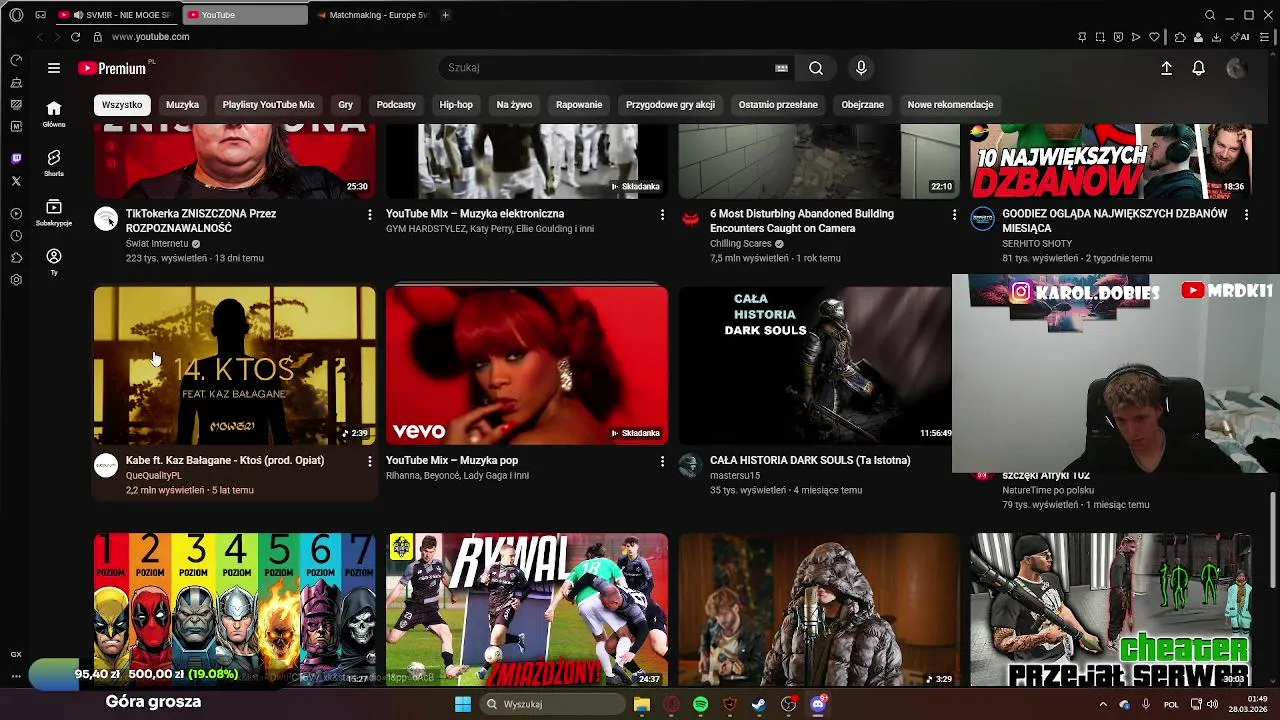Open the Świat Internetu channel link
This screenshot has height=720, width=1280.
[x=157, y=244]
